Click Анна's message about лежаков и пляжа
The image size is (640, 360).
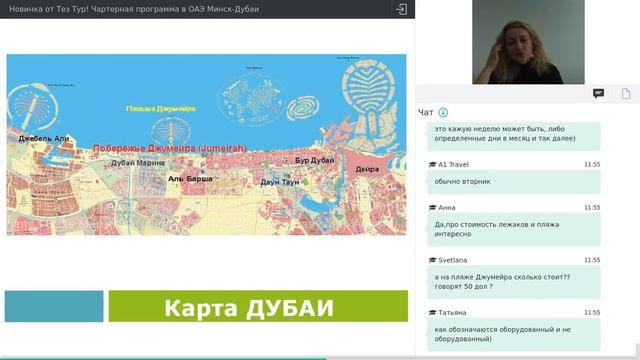pos(513,229)
